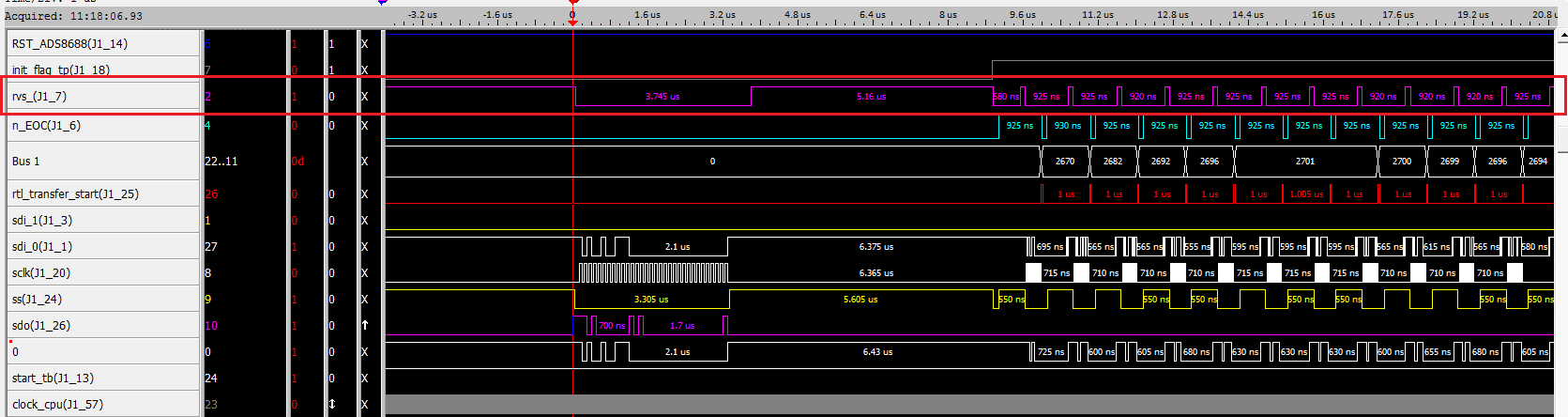Toggle the X trigger condition for rtl_transfer_start

(364, 193)
